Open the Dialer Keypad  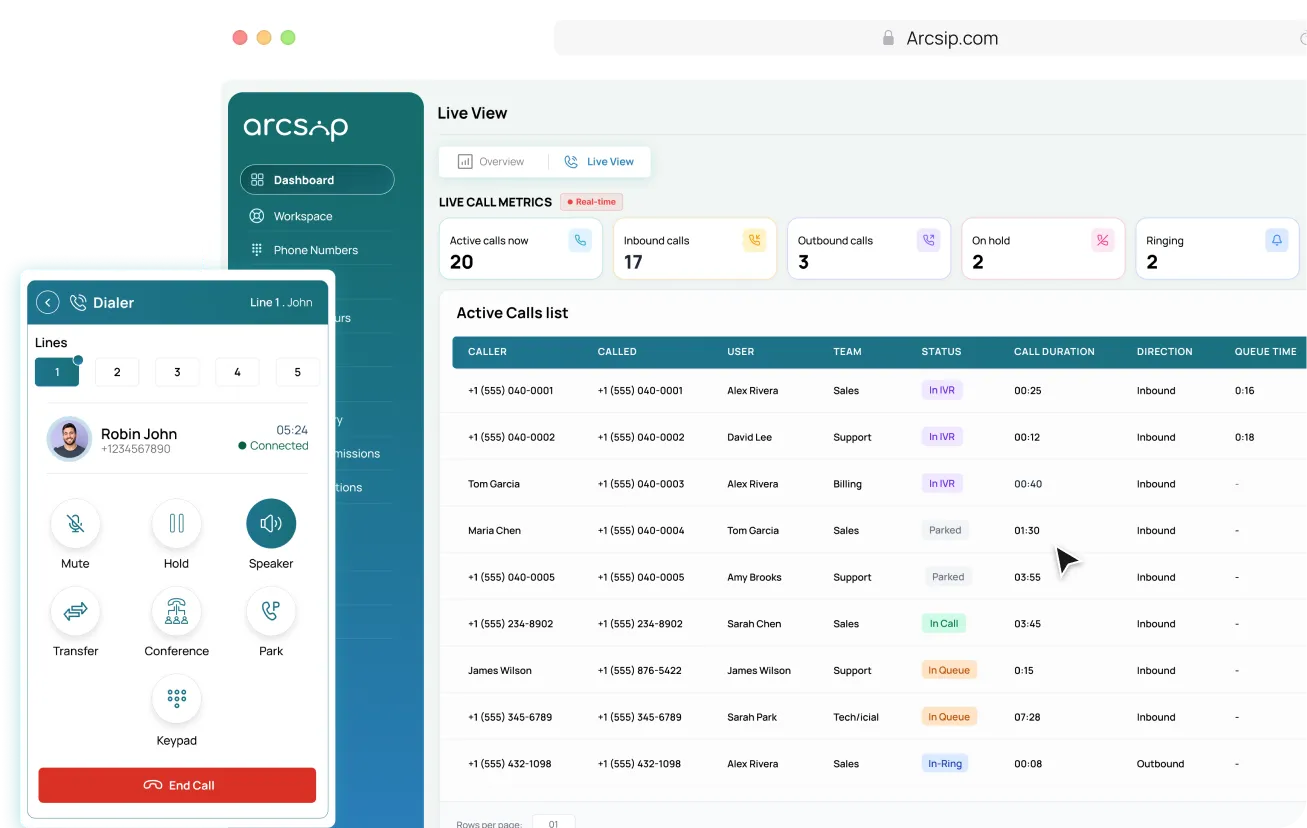[x=176, y=699]
